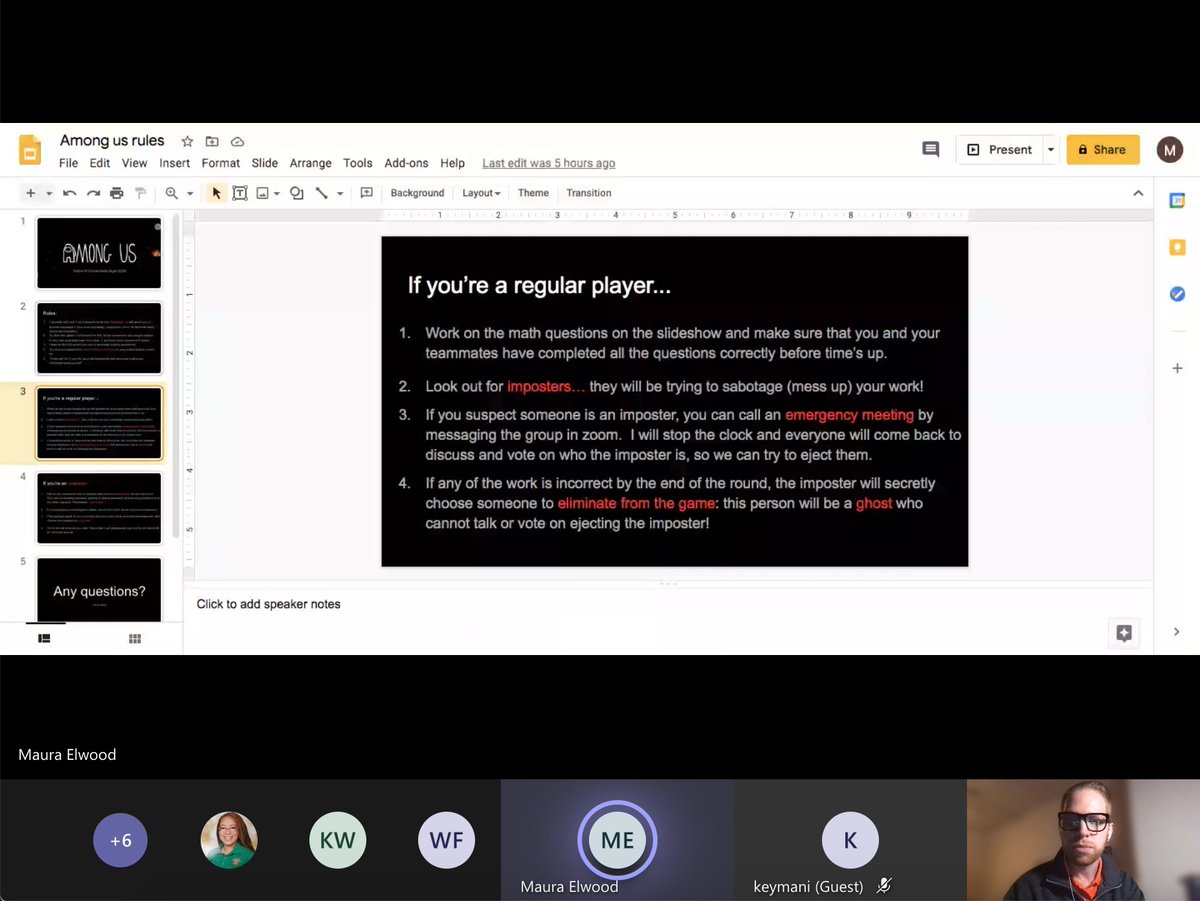This screenshot has width=1200, height=901.
Task: Open the Insert menu
Action: [175, 163]
